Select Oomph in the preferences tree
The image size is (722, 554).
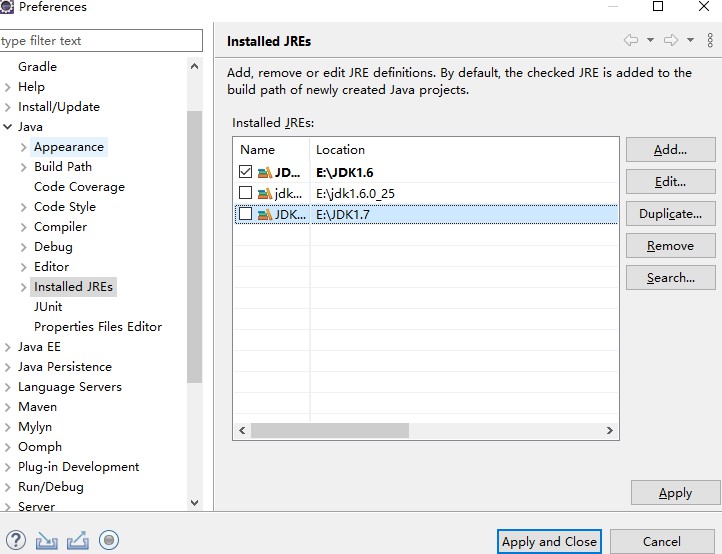click(x=40, y=447)
